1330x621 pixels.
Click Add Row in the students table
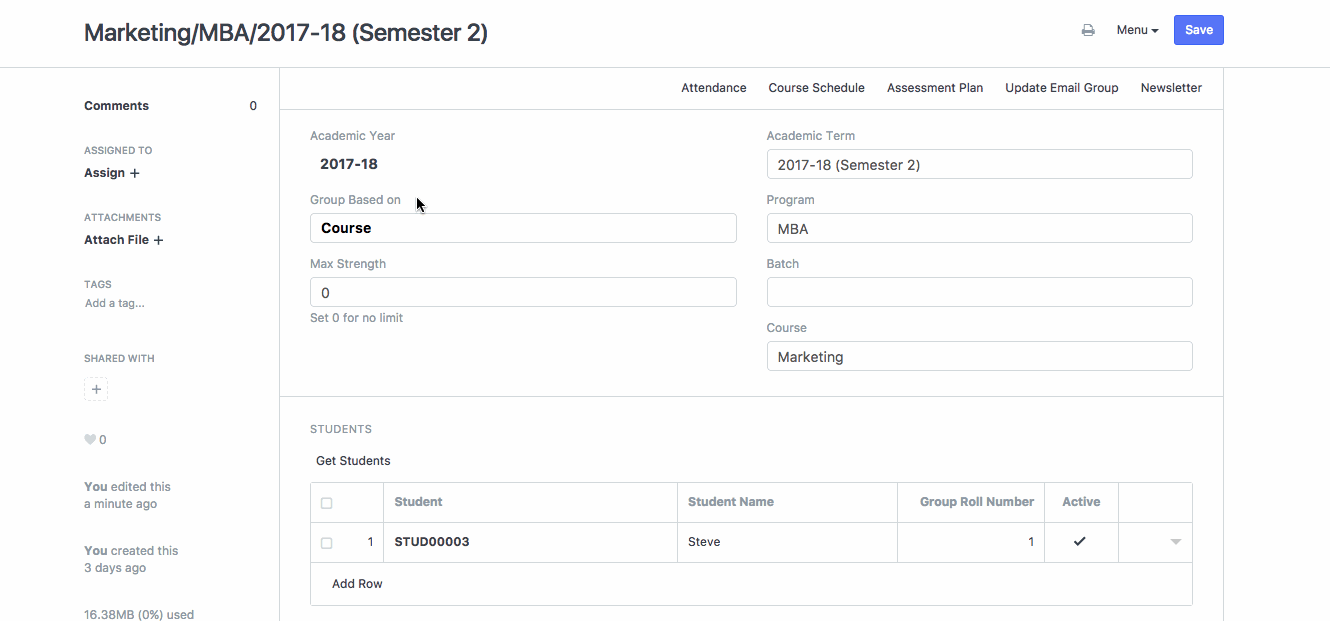357,584
